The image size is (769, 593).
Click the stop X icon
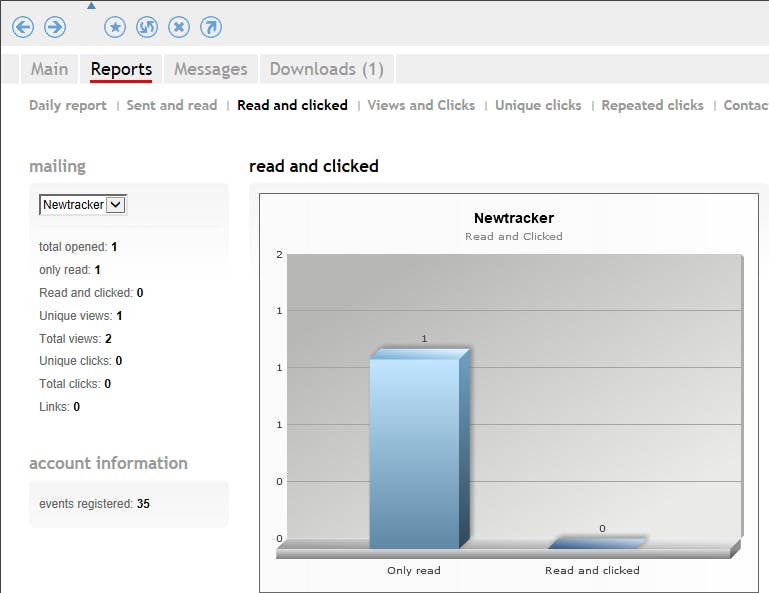coord(179,27)
